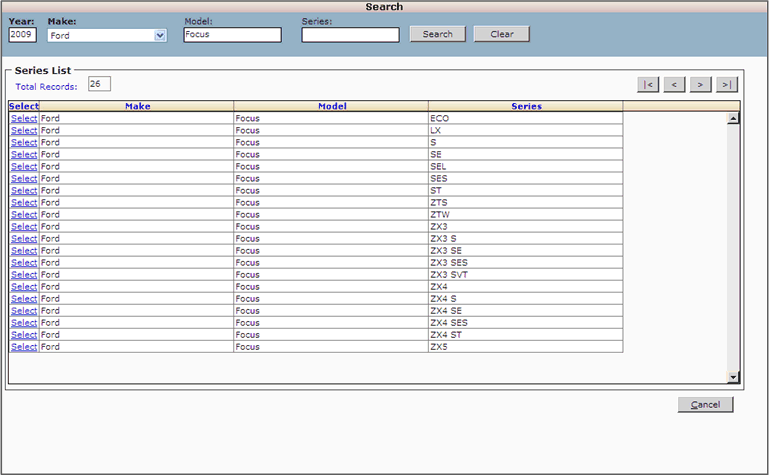Select the ZTS series row

(24, 202)
